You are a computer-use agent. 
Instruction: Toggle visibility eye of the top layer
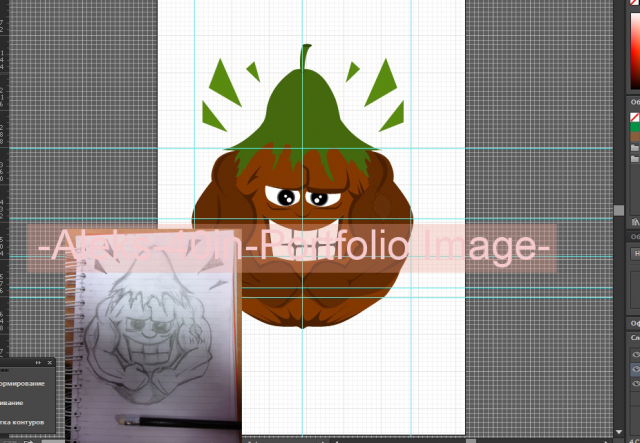click(636, 354)
